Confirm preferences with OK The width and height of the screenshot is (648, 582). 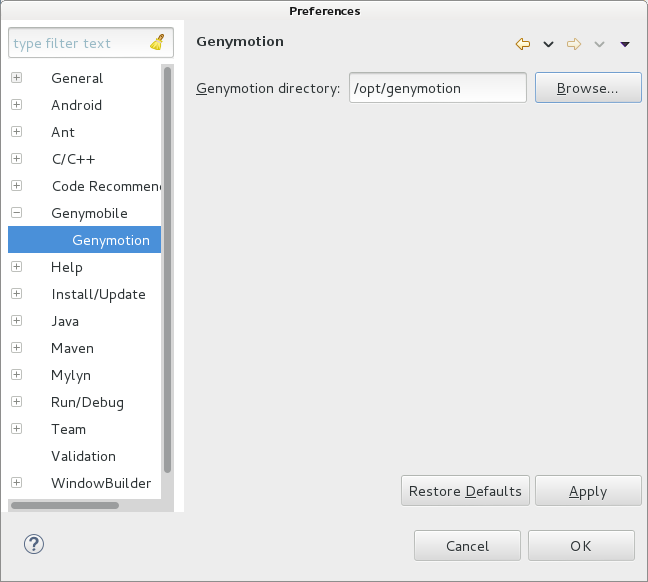point(581,546)
